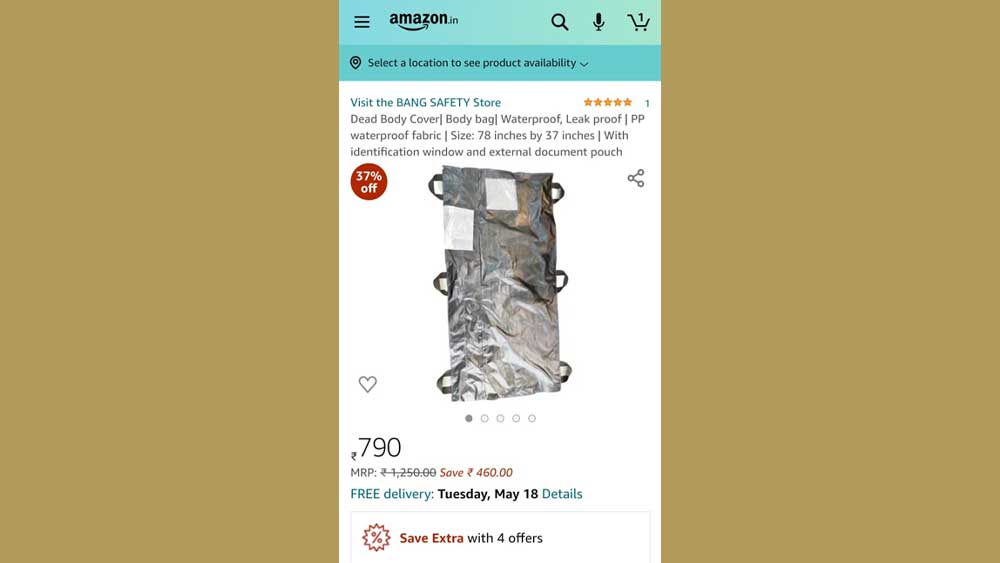Expand Save Extra with 4 offers
Viewport: 1000px width, 563px height.
point(500,537)
